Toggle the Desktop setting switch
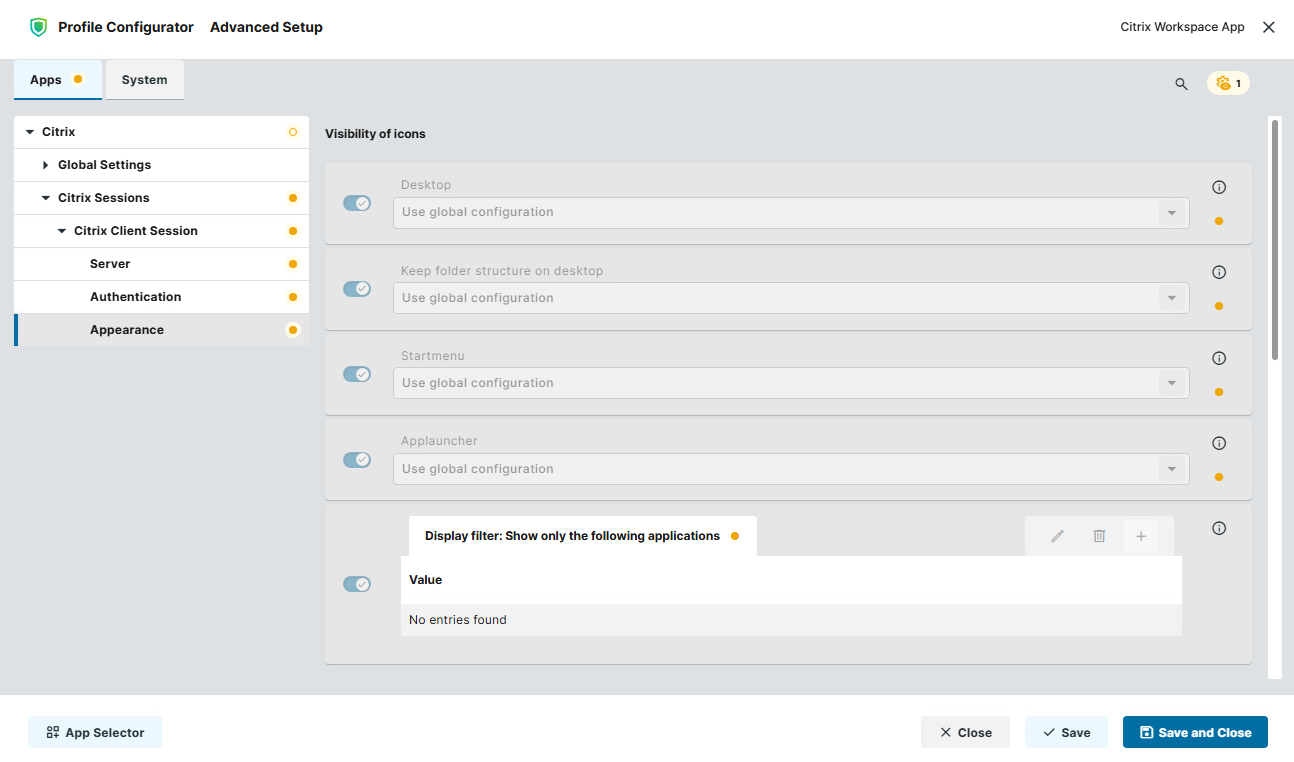 pos(357,203)
